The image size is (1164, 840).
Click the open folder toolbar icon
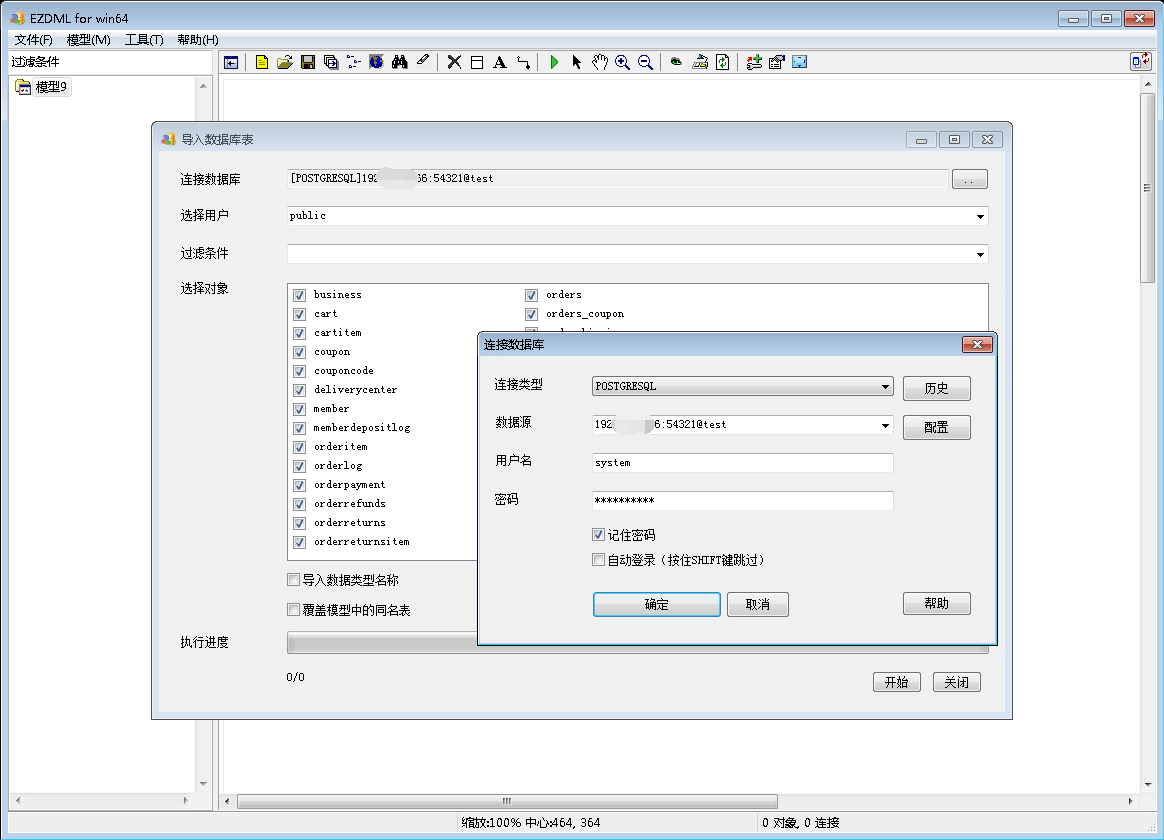click(285, 62)
